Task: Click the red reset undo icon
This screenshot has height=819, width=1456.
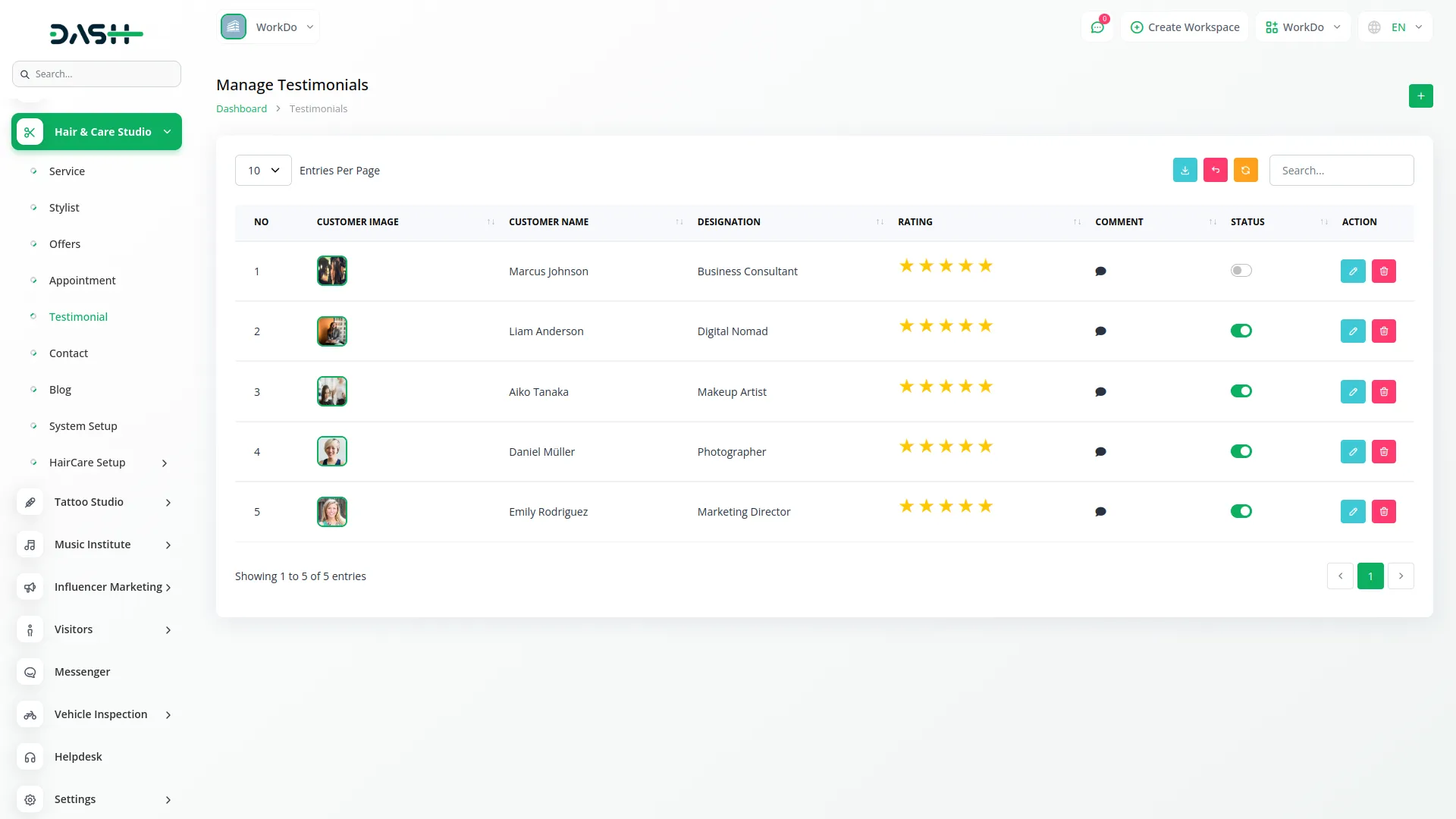Action: 1215,170
